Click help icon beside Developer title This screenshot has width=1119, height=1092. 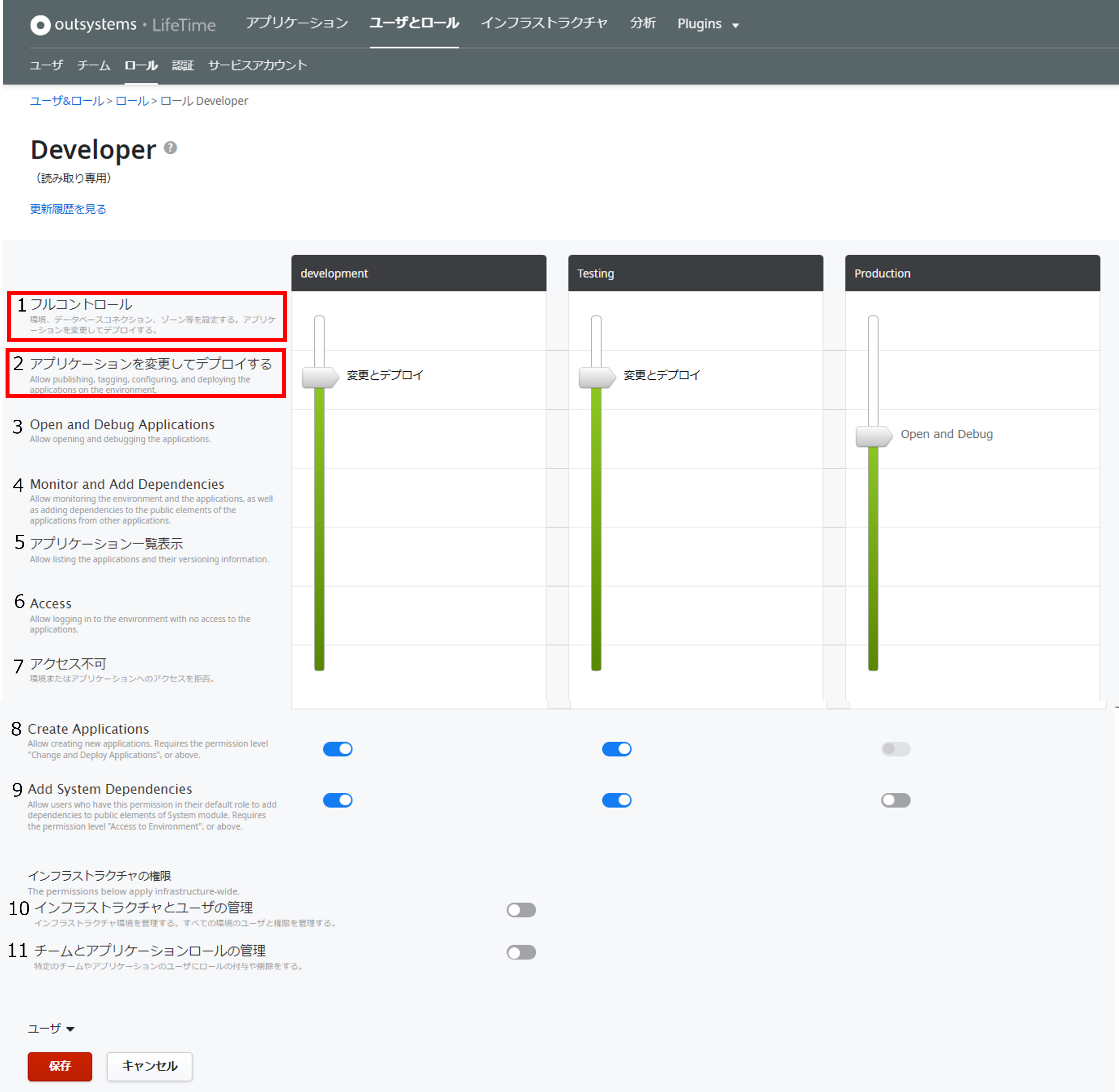(x=170, y=148)
